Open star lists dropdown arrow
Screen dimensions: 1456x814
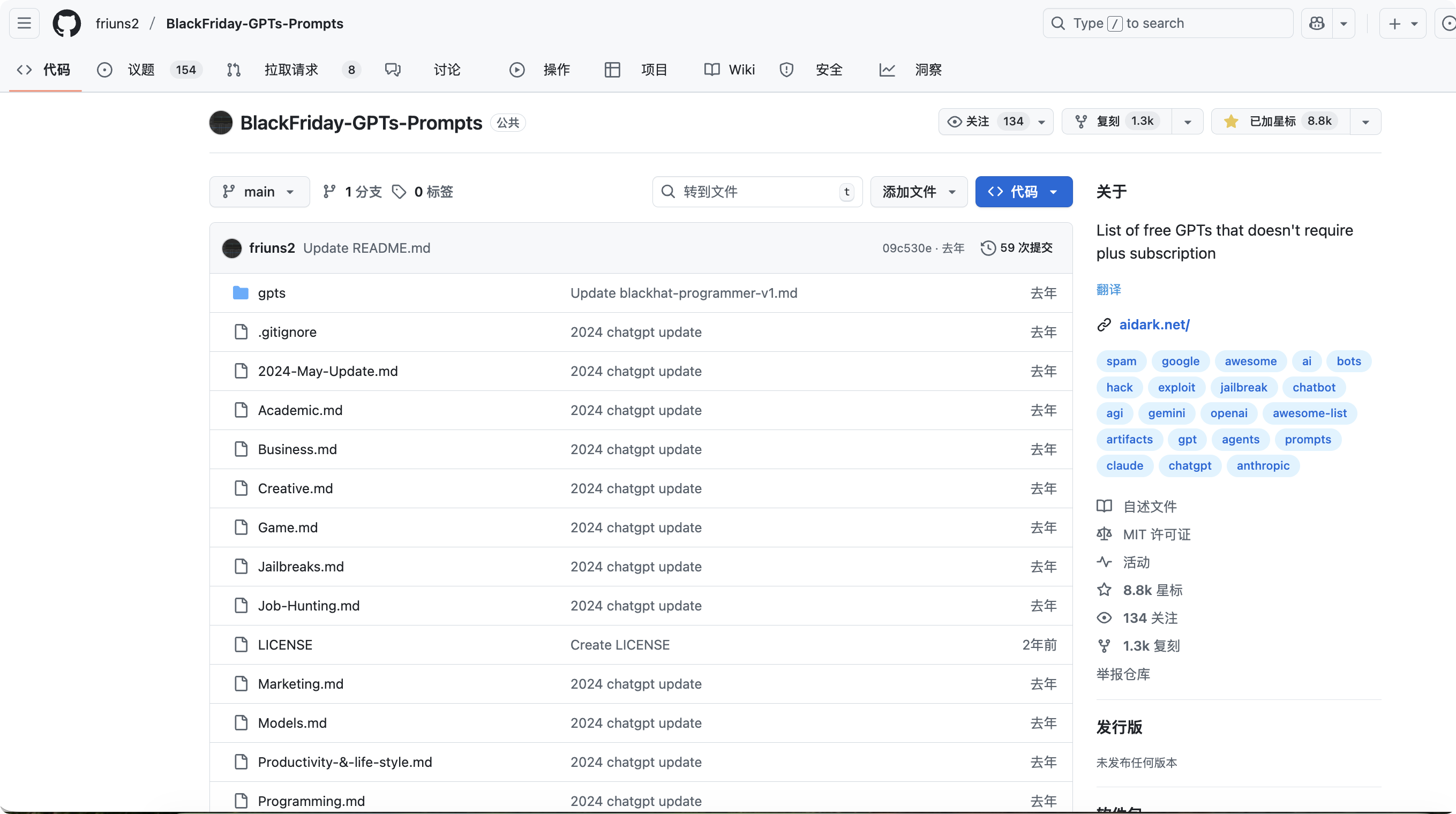(1365, 122)
